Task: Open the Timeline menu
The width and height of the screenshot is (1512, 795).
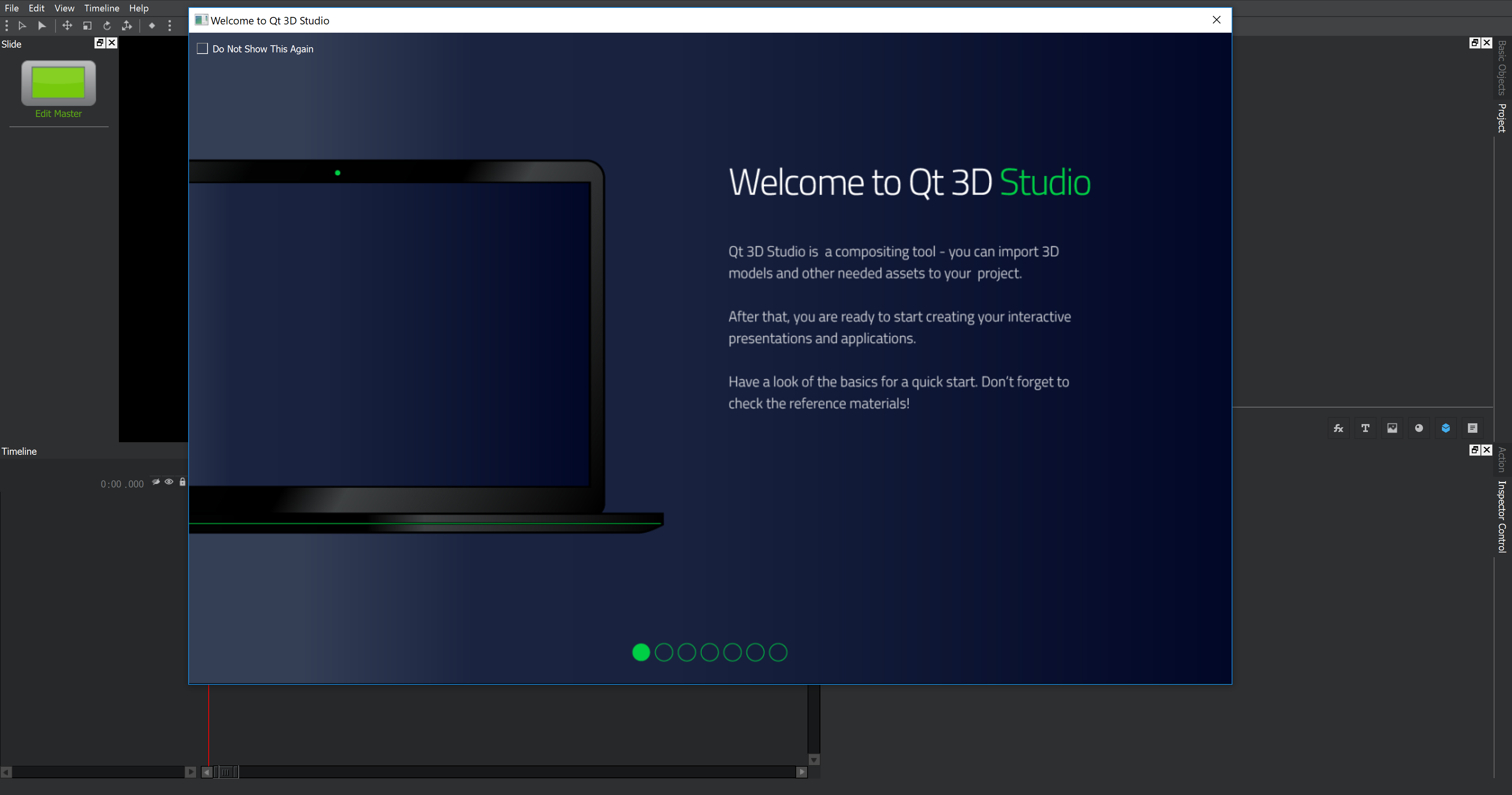Action: 102,8
